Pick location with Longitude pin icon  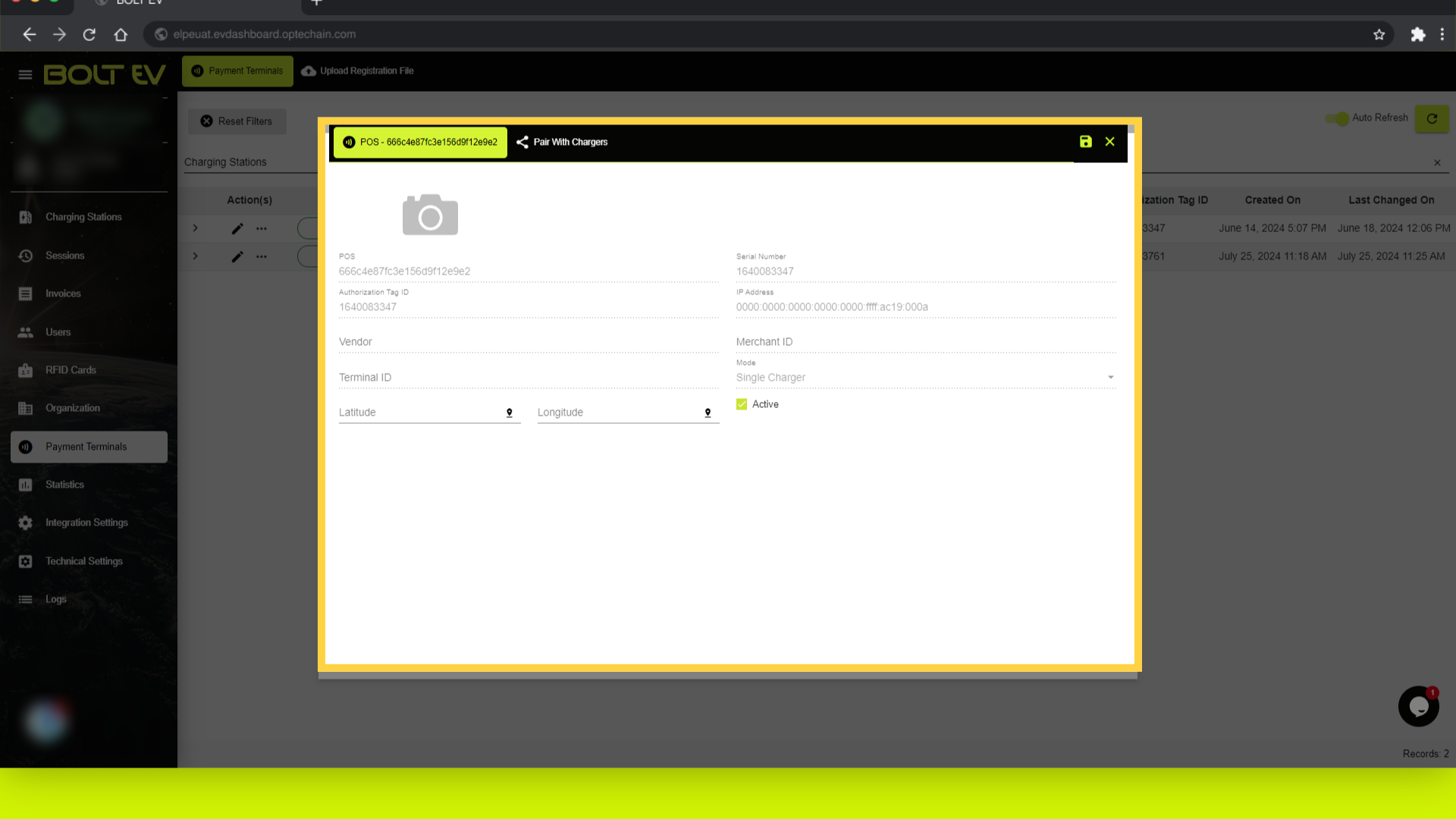click(708, 413)
